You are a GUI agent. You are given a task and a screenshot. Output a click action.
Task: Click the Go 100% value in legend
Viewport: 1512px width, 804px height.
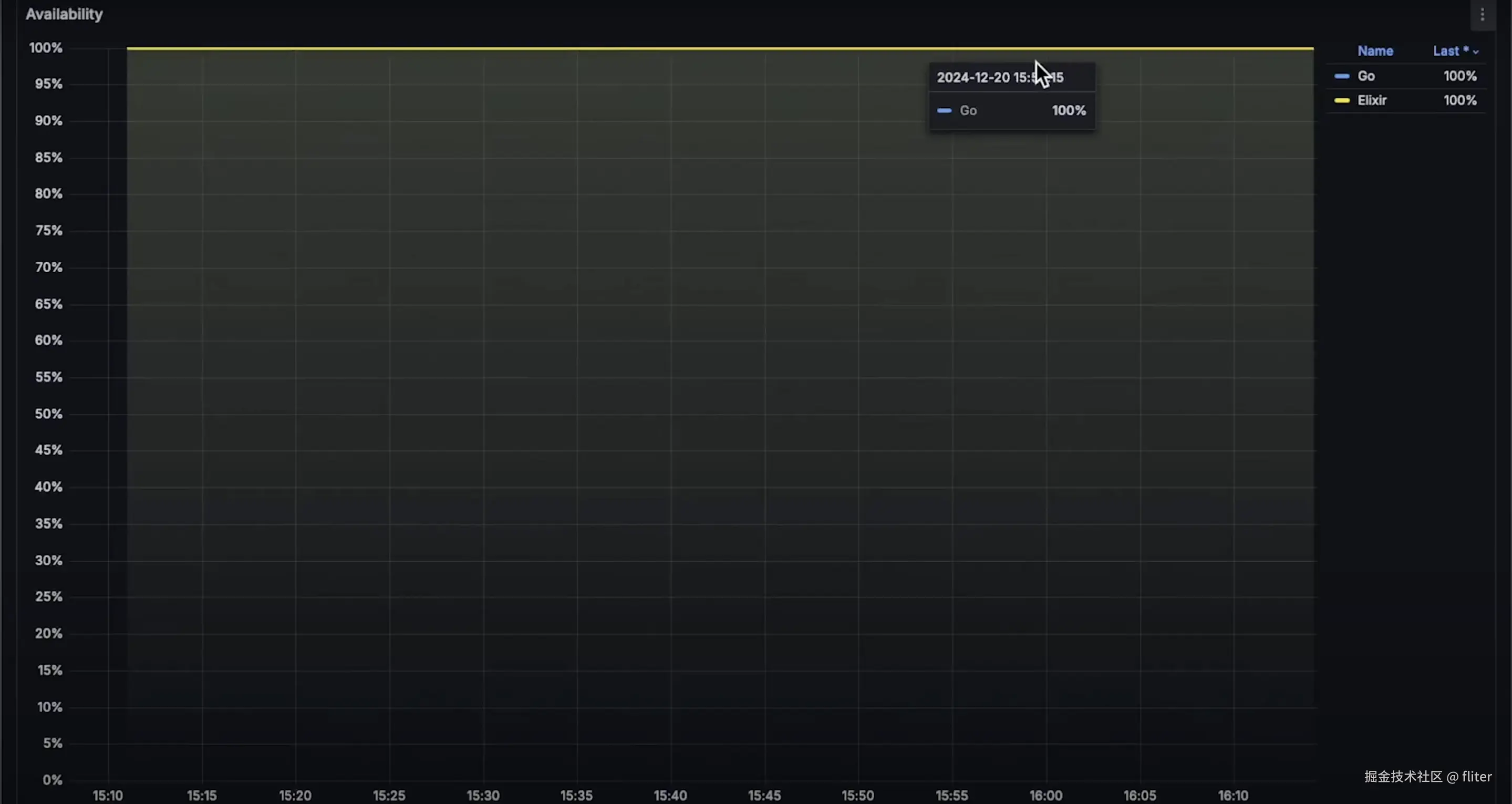tap(1460, 76)
